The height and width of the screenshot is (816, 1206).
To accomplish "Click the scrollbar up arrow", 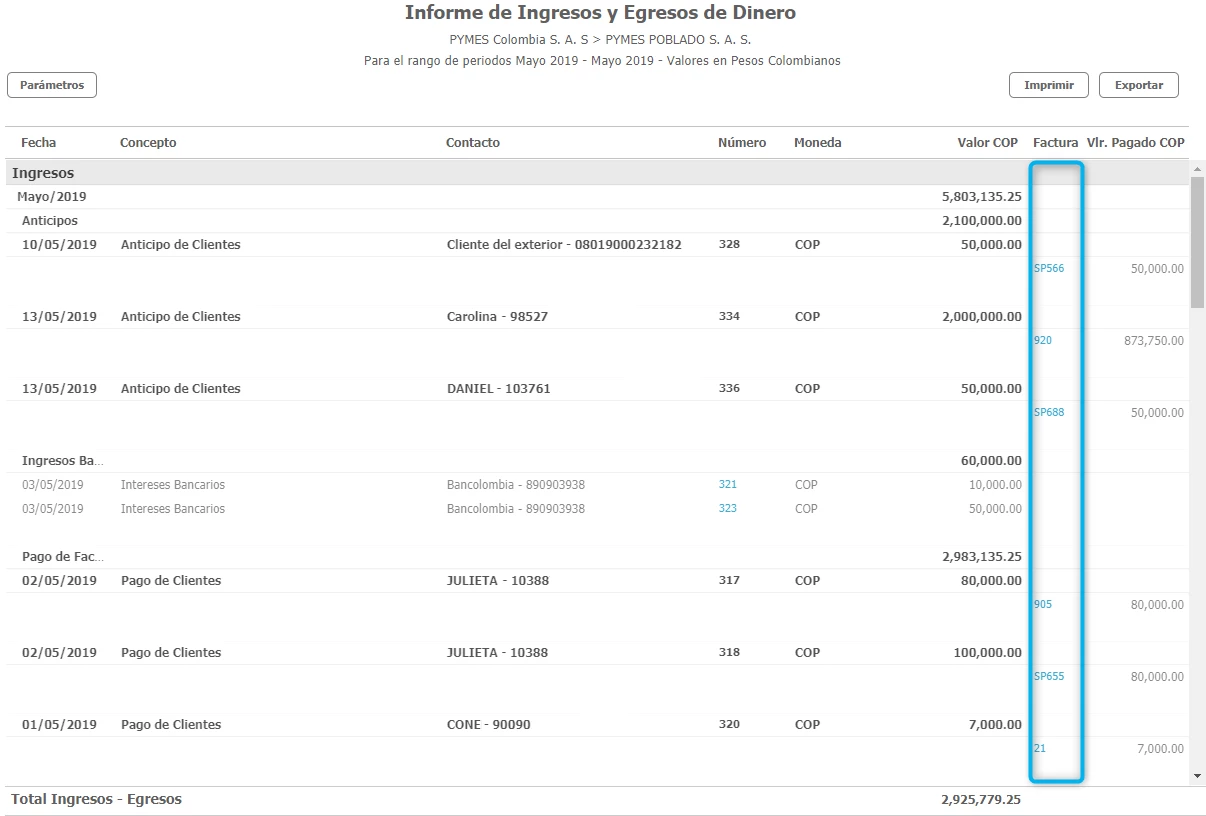I will coord(1197,169).
